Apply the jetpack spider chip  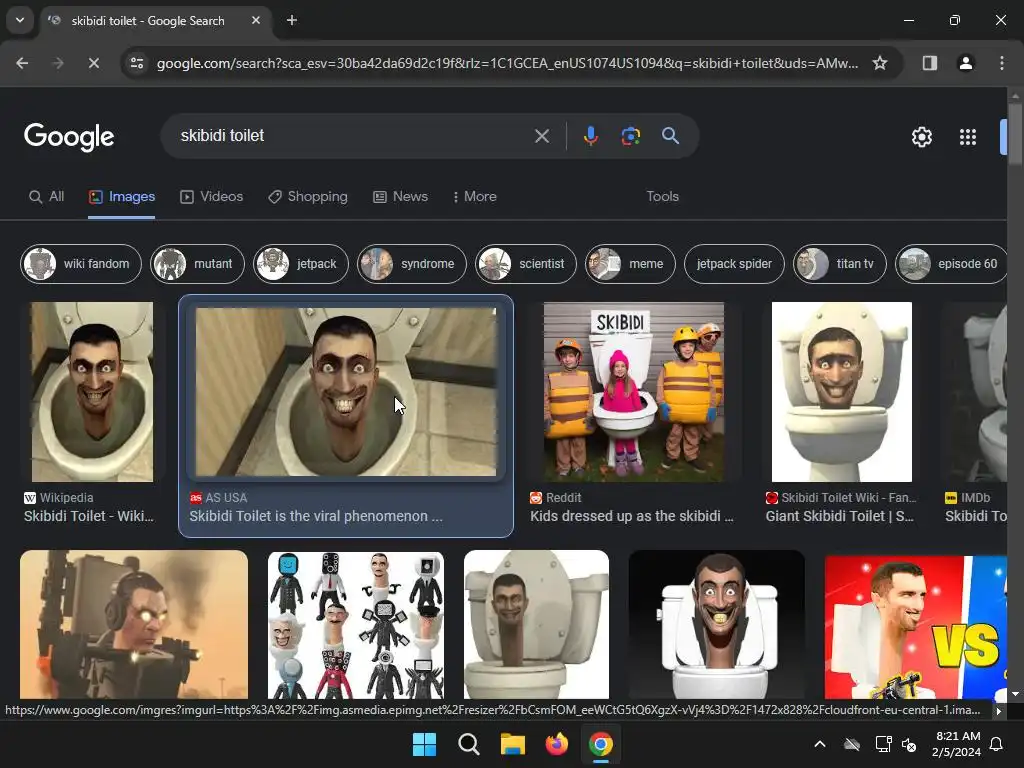(734, 264)
